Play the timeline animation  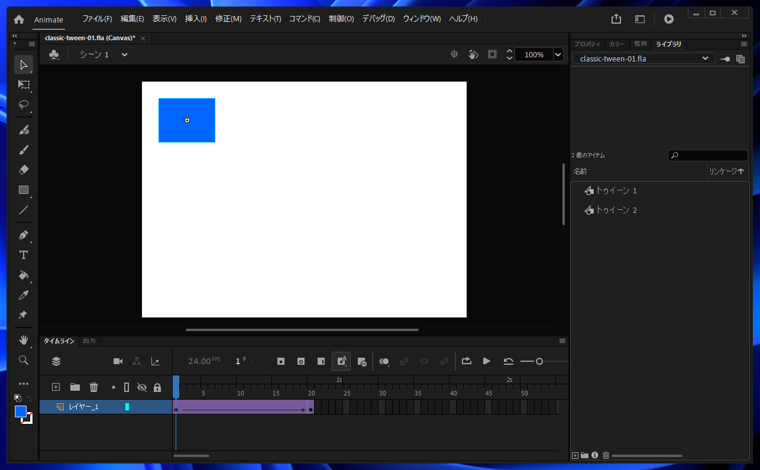pyautogui.click(x=487, y=361)
